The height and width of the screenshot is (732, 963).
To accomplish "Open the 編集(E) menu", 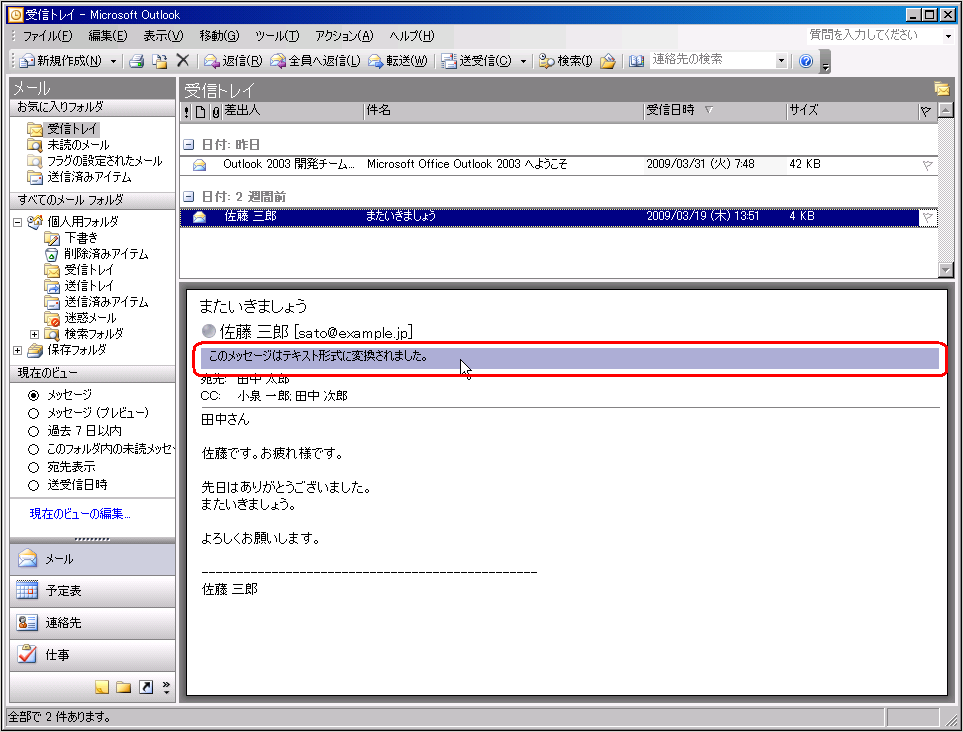I will tap(107, 36).
